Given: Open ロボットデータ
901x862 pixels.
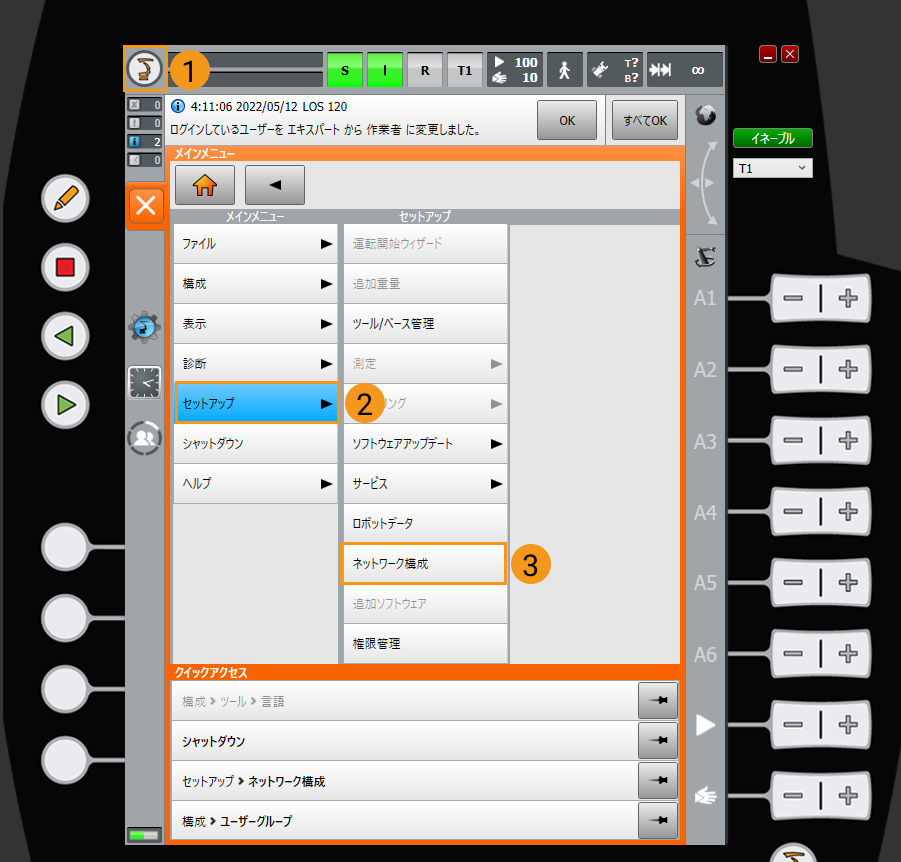Looking at the screenshot, I should [x=425, y=524].
